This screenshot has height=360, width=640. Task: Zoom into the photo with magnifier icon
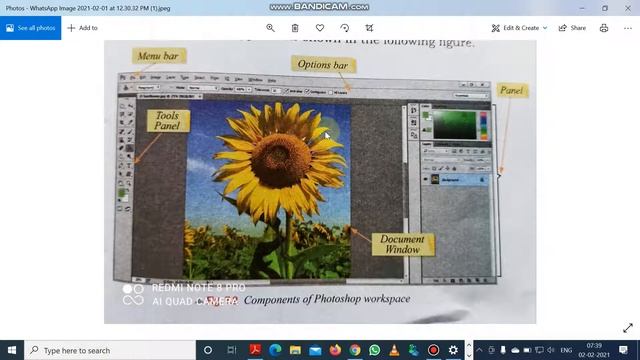pos(270,28)
